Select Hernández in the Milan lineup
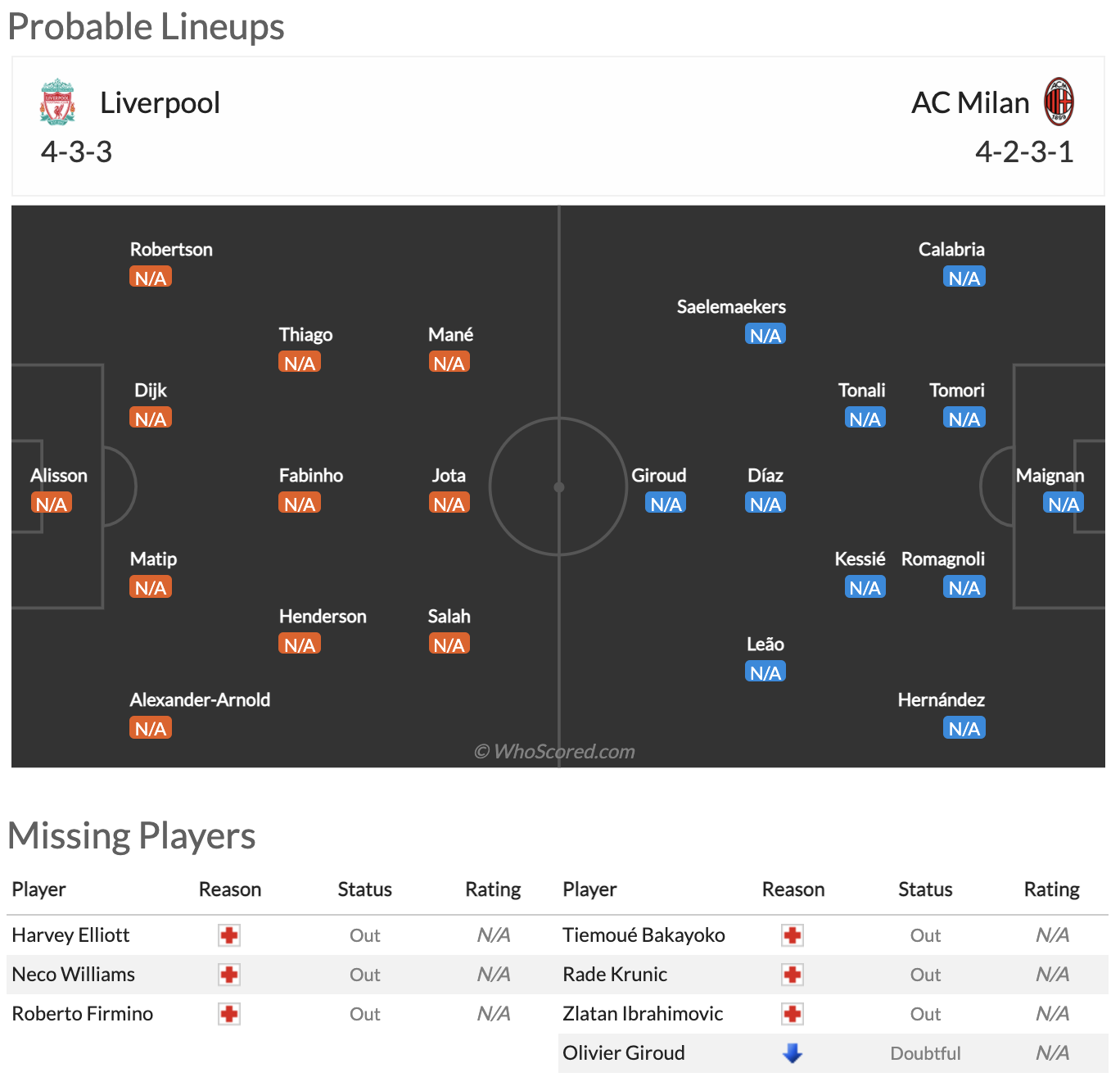 click(941, 700)
